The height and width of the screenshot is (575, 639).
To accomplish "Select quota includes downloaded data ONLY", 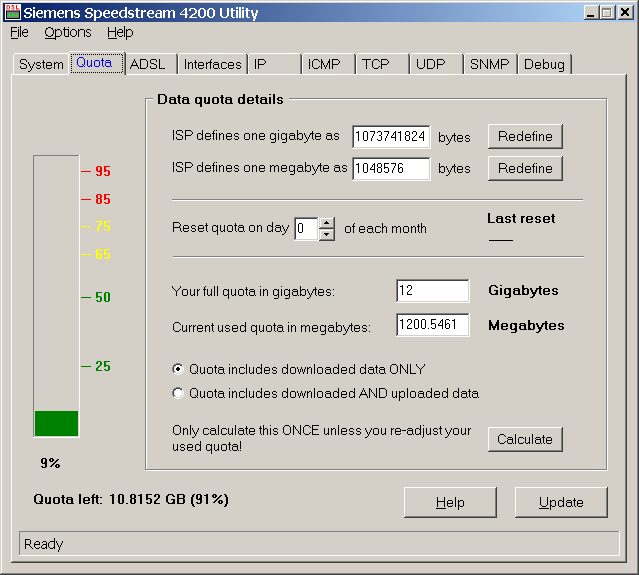I will [298, 369].
